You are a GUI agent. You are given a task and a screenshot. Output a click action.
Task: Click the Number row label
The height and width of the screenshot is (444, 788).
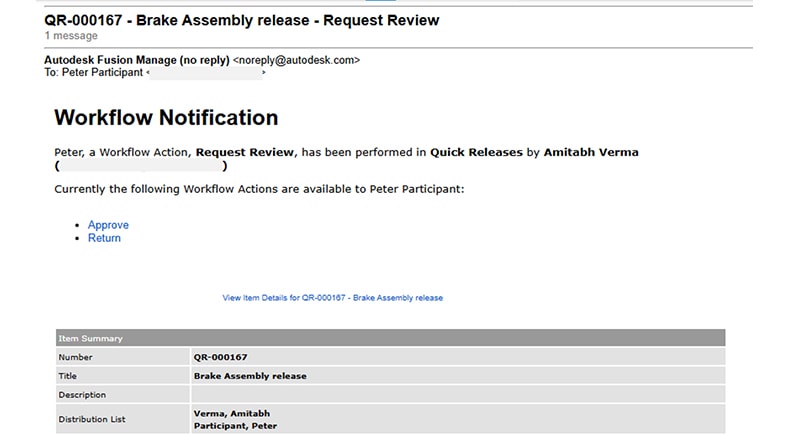[x=75, y=357]
